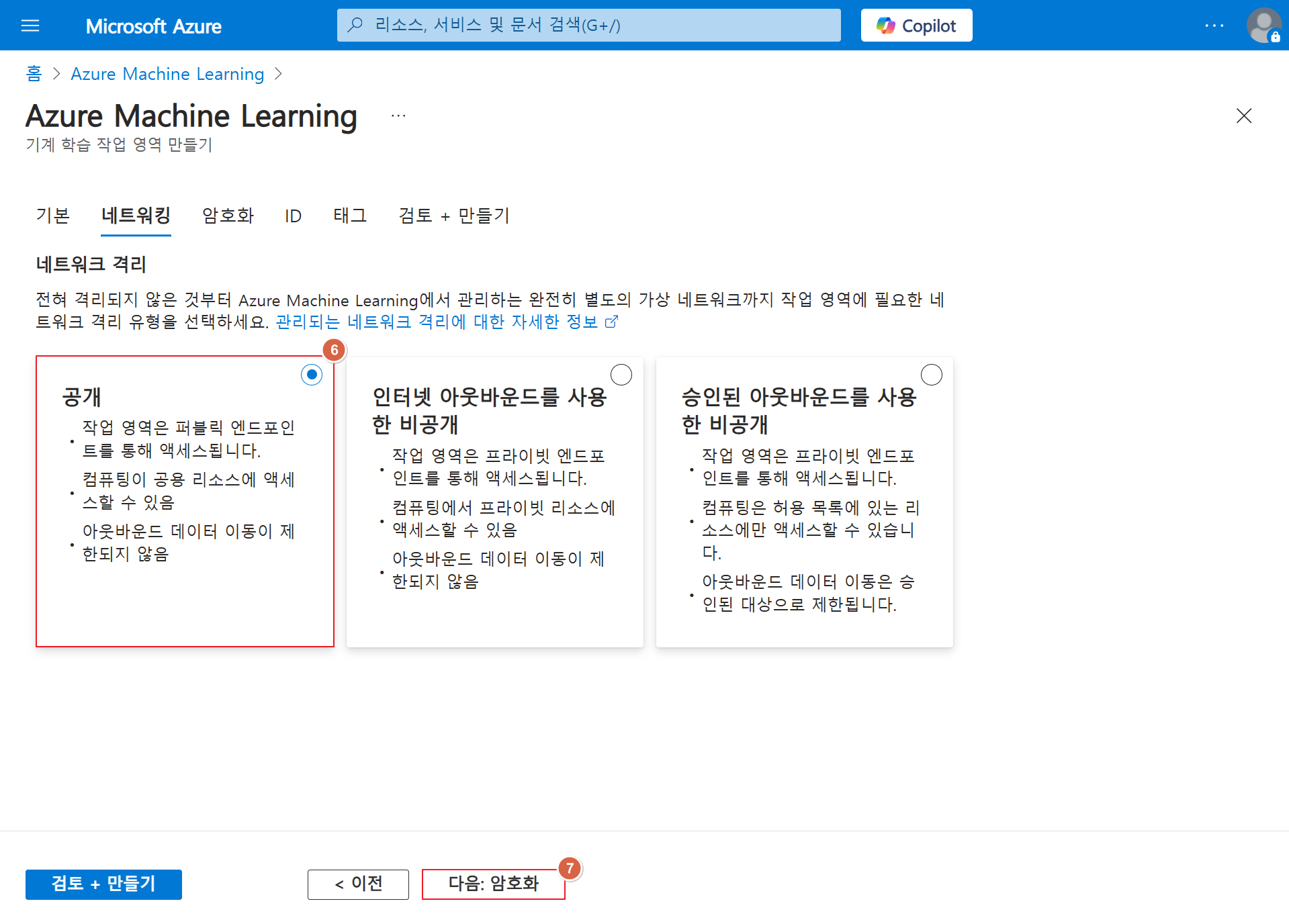
Task: Click '컴퓨팅이 공용 리소스에 액세스할 수 있음' text
Action: (188, 491)
